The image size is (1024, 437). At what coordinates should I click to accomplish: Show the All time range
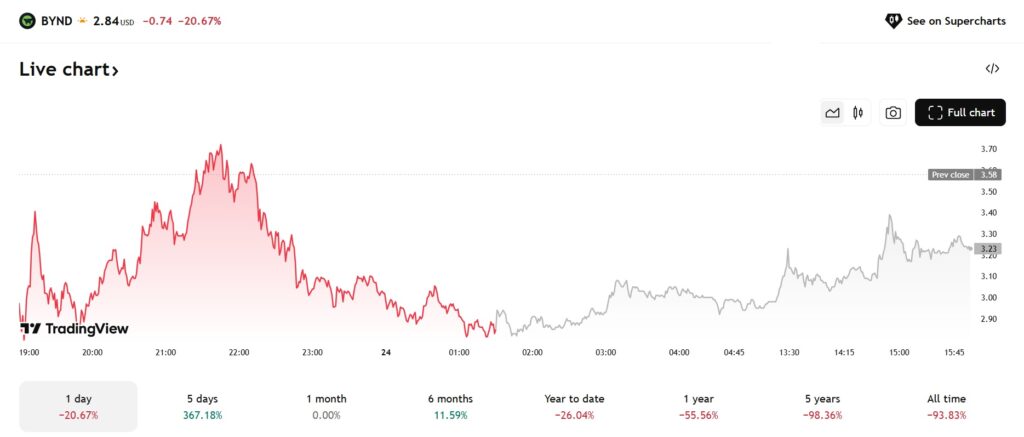pos(946,406)
